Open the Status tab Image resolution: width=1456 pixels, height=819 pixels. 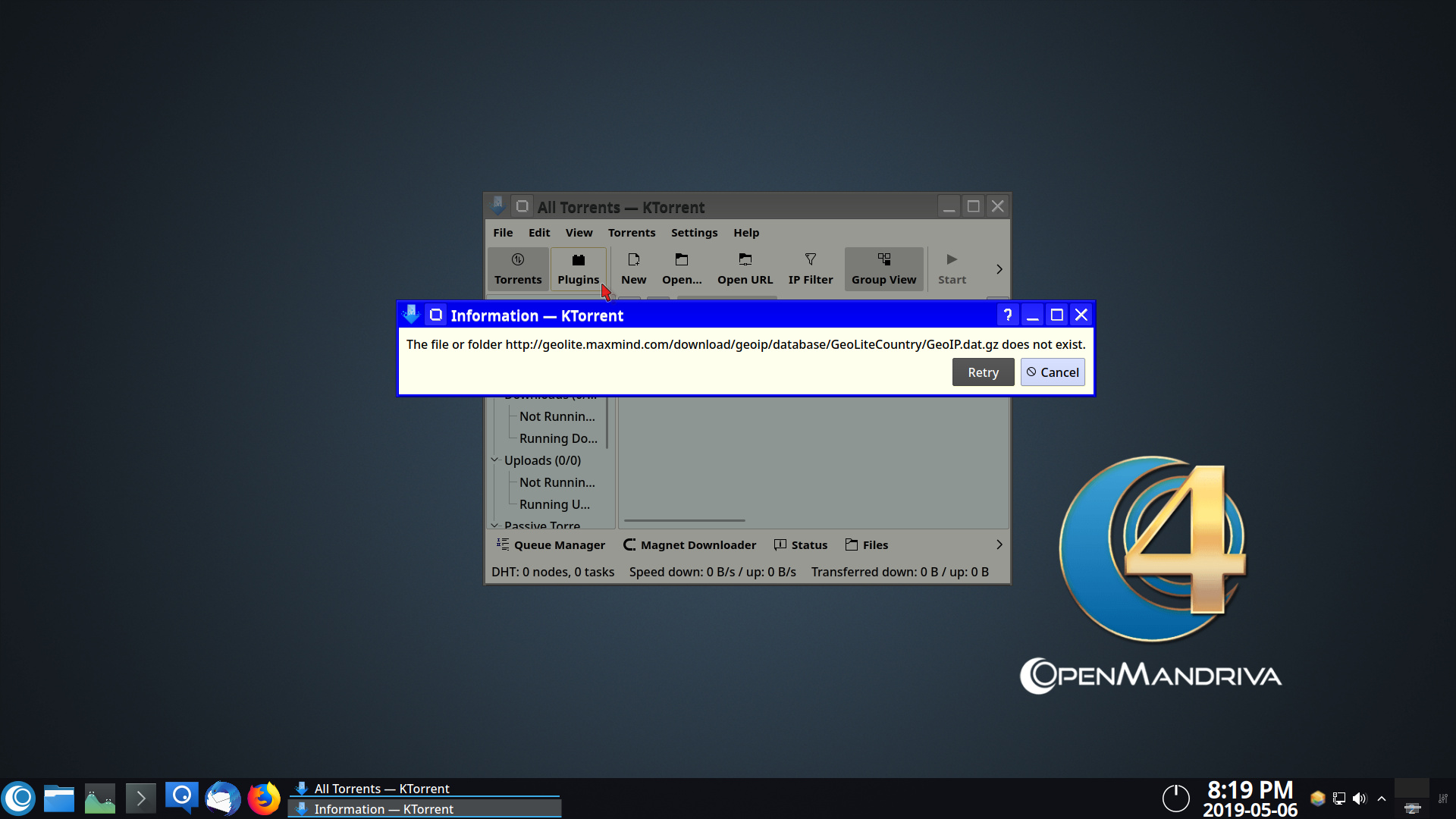point(800,544)
